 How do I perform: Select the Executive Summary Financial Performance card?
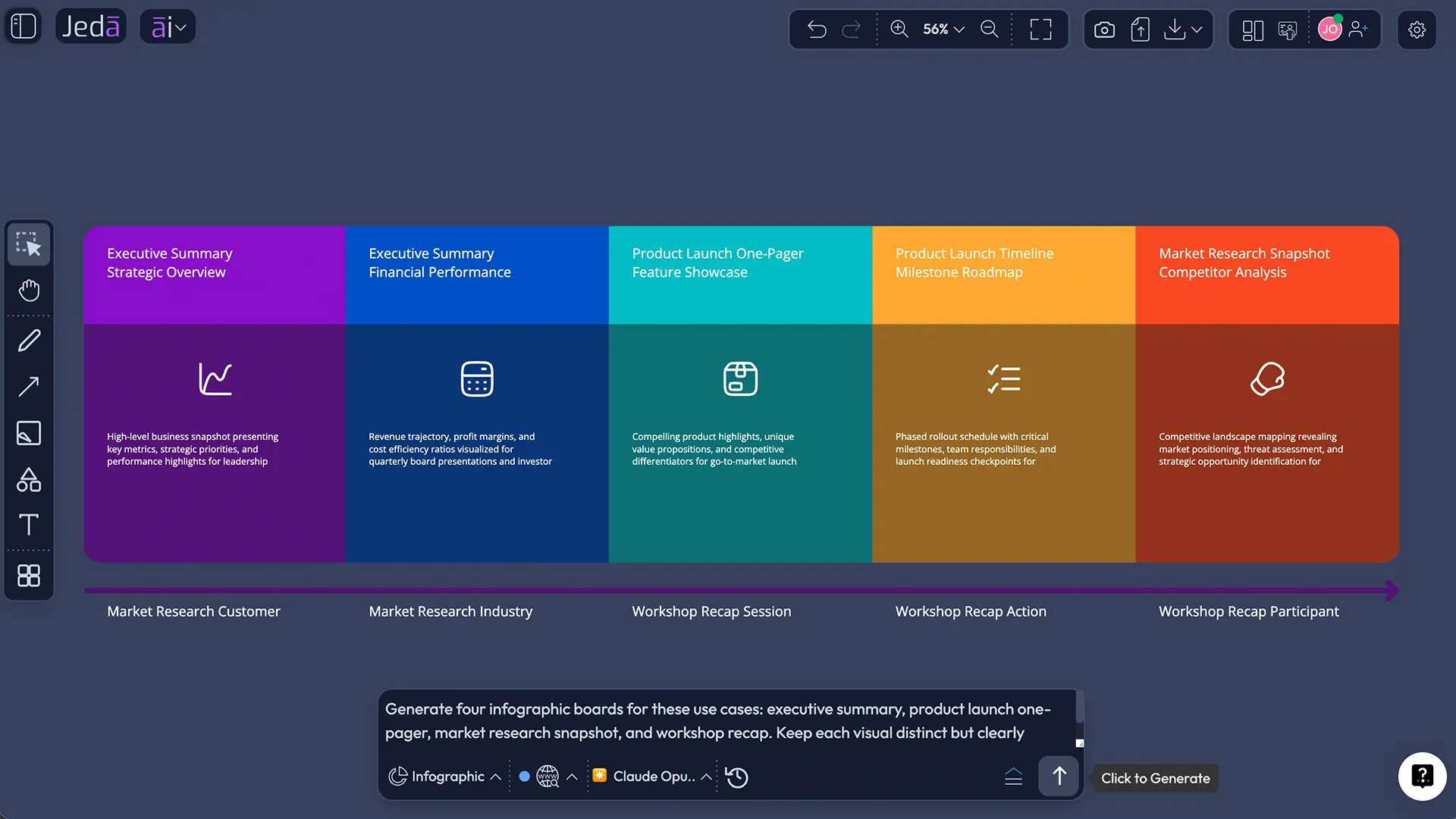pyautogui.click(x=477, y=394)
